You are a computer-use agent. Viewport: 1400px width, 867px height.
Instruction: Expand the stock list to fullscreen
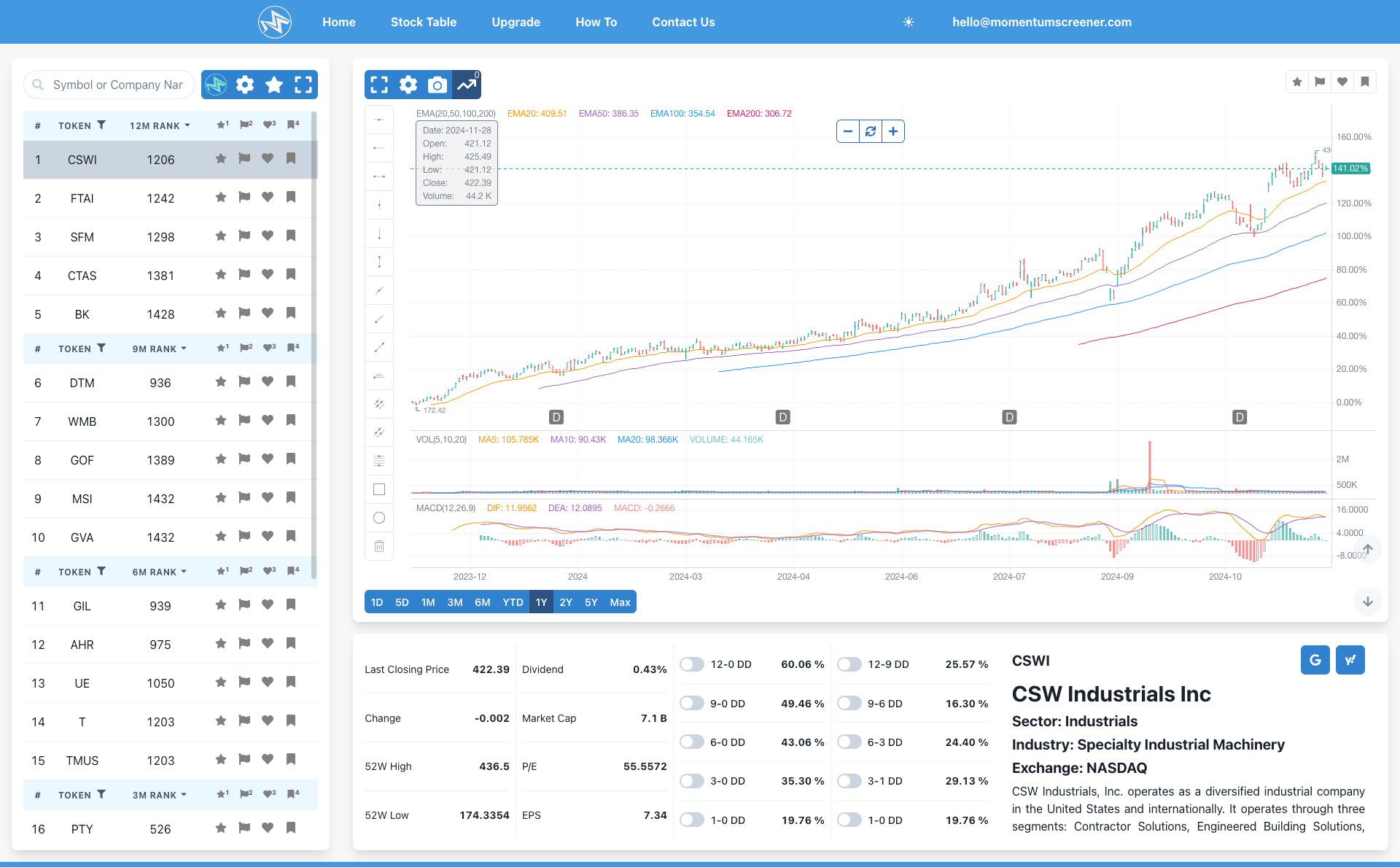[x=303, y=85]
